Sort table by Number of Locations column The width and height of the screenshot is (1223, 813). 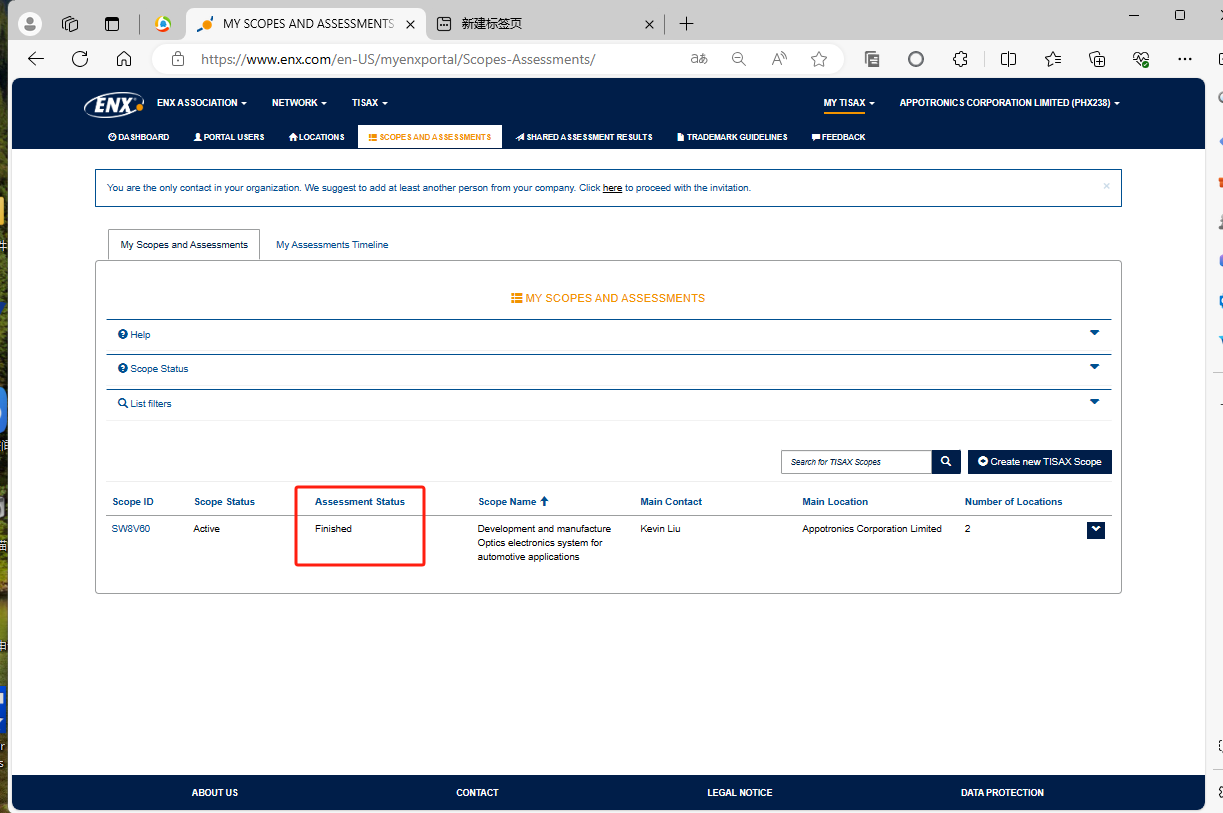click(x=1013, y=502)
